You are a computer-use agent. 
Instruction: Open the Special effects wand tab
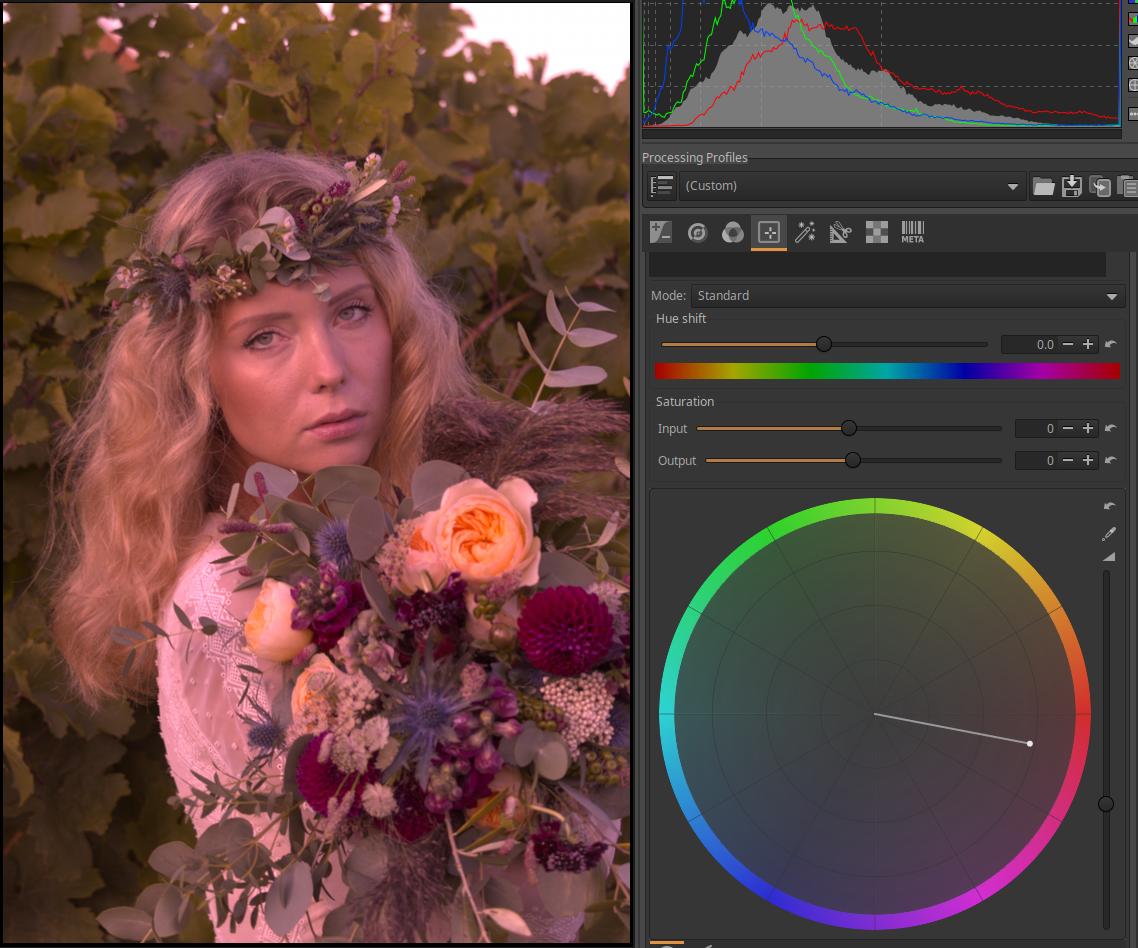tap(805, 233)
